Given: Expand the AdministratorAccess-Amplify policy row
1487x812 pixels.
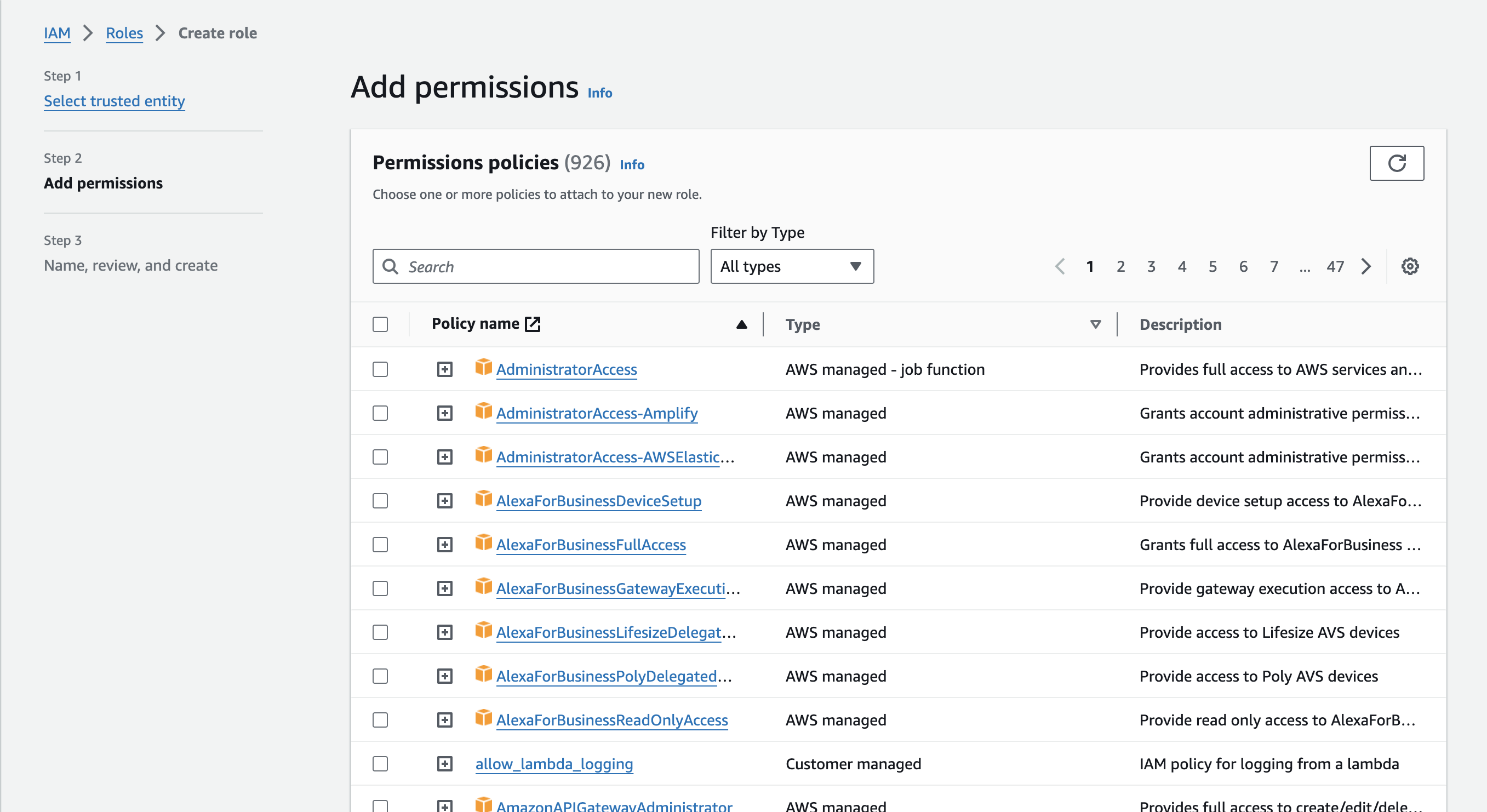Looking at the screenshot, I should coord(444,413).
